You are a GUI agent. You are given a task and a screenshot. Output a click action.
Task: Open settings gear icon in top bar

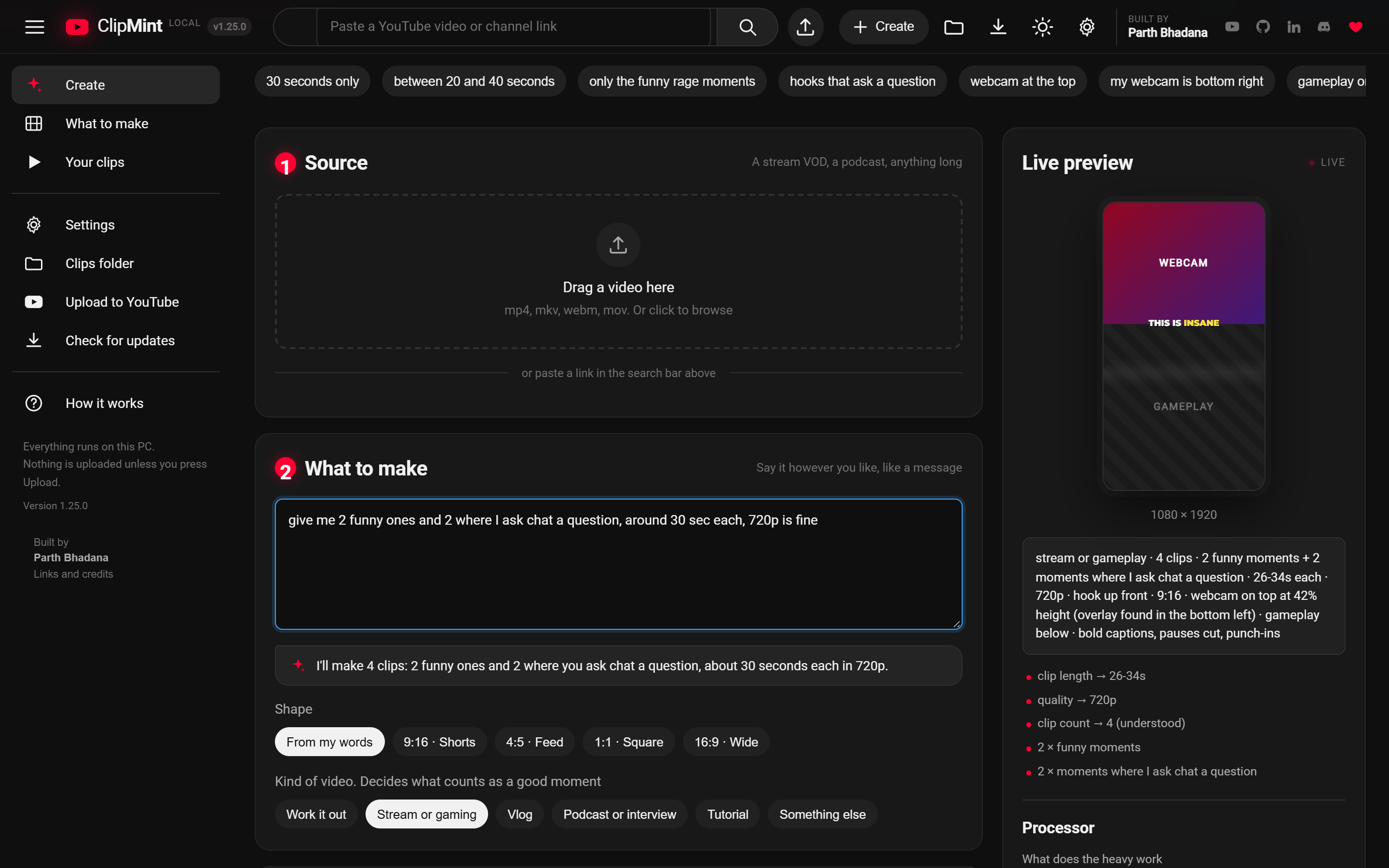click(x=1087, y=27)
